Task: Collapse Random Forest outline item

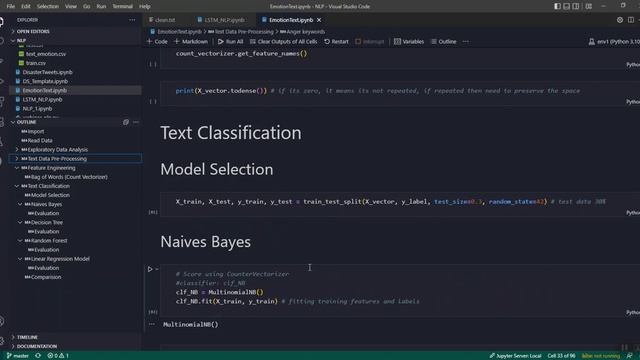Action: point(20,240)
